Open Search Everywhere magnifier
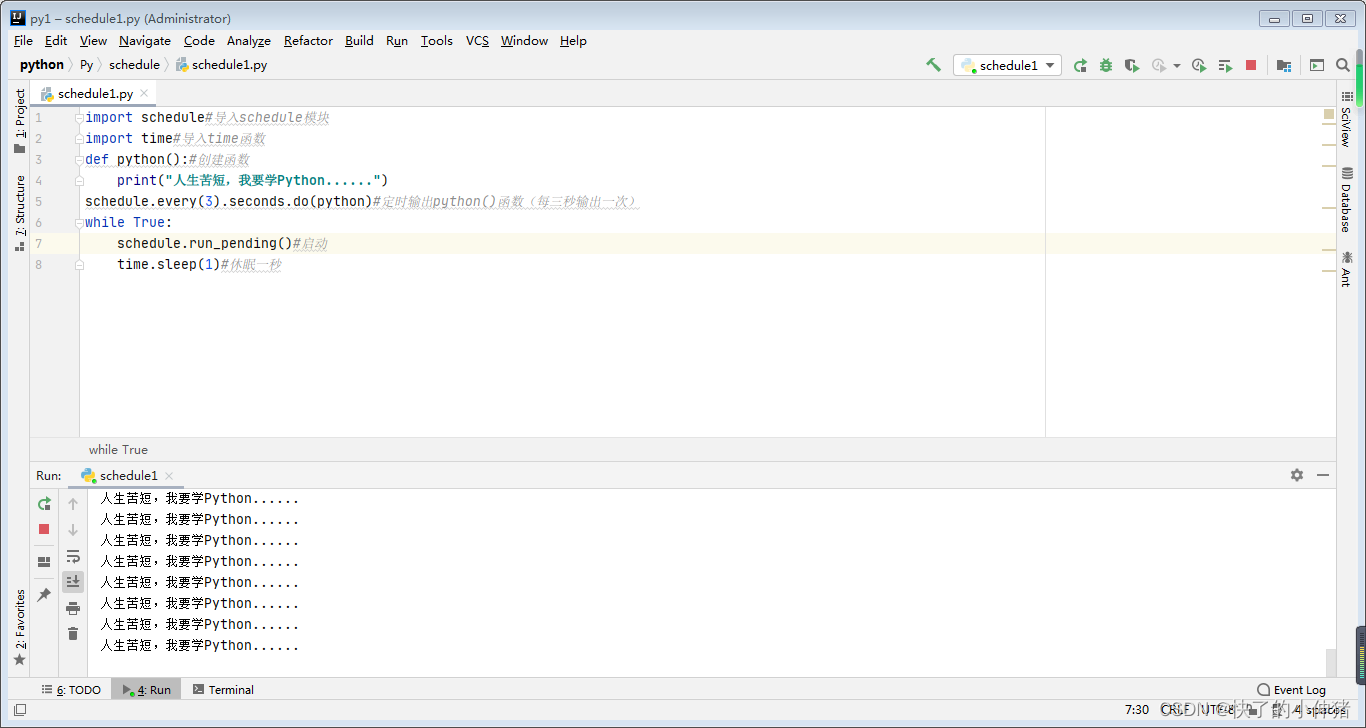The width and height of the screenshot is (1366, 728). click(x=1343, y=65)
